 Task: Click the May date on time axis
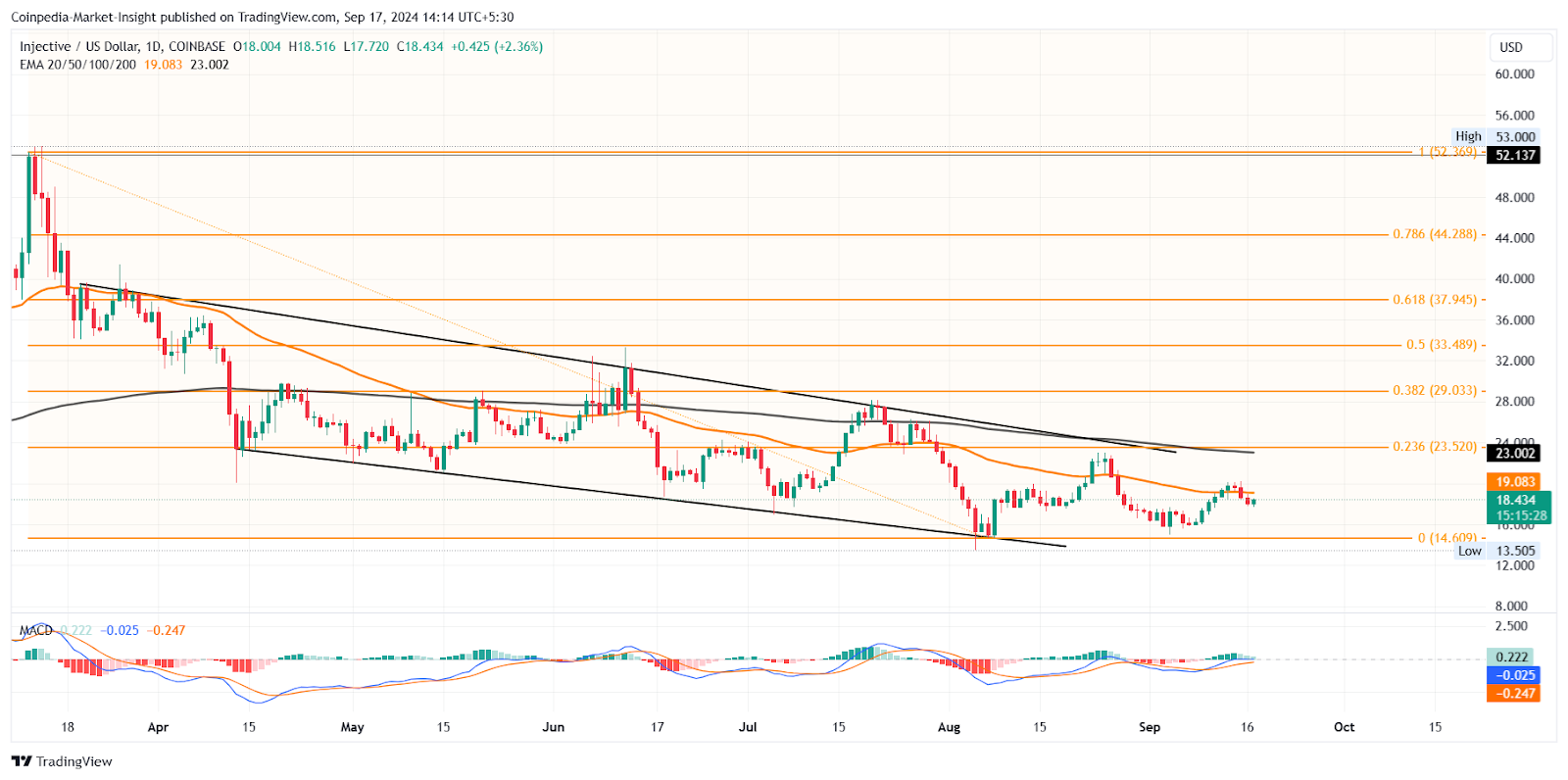[x=352, y=727]
